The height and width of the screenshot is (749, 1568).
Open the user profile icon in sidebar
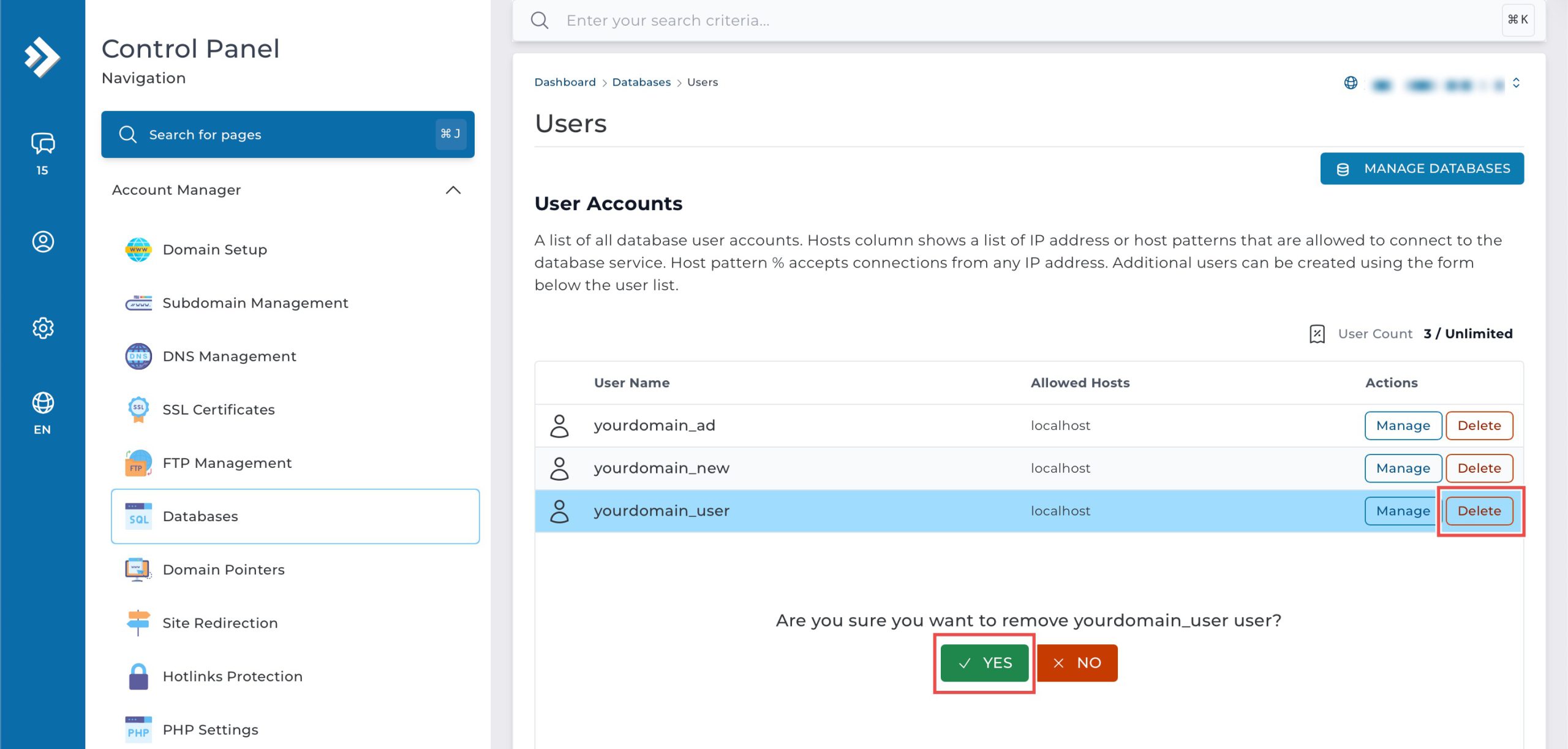[42, 241]
